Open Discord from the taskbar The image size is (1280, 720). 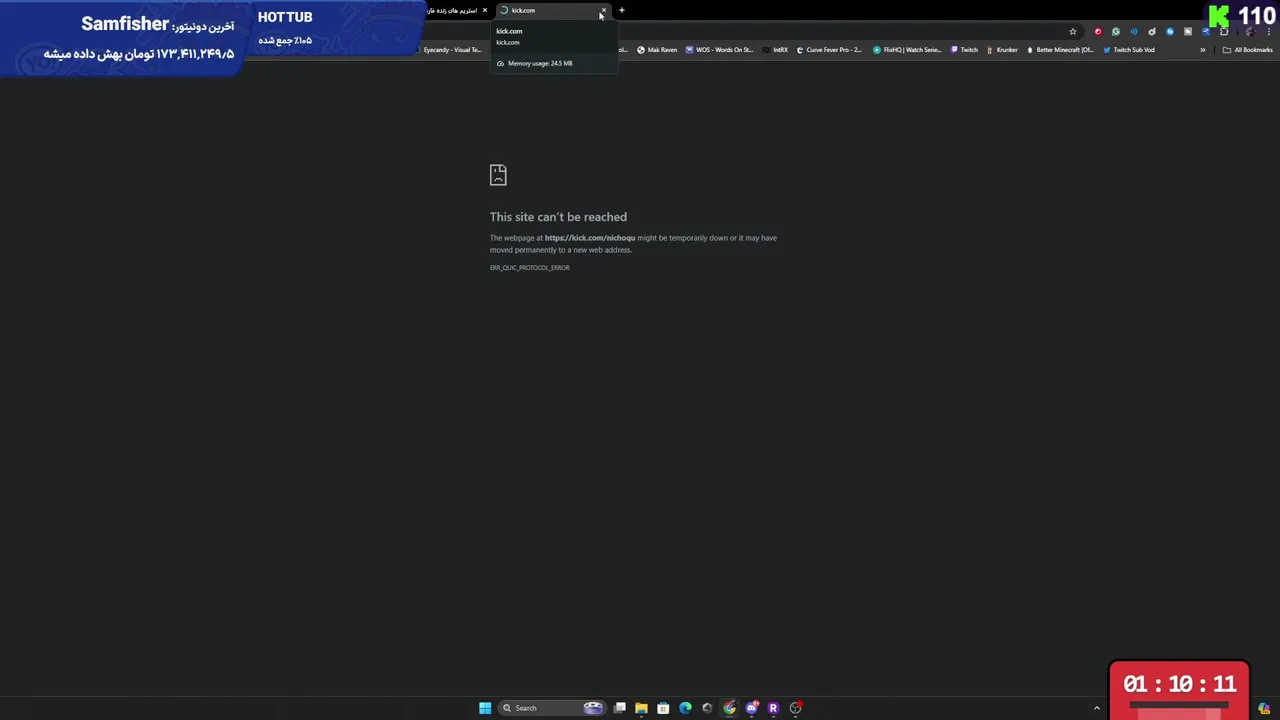(751, 708)
